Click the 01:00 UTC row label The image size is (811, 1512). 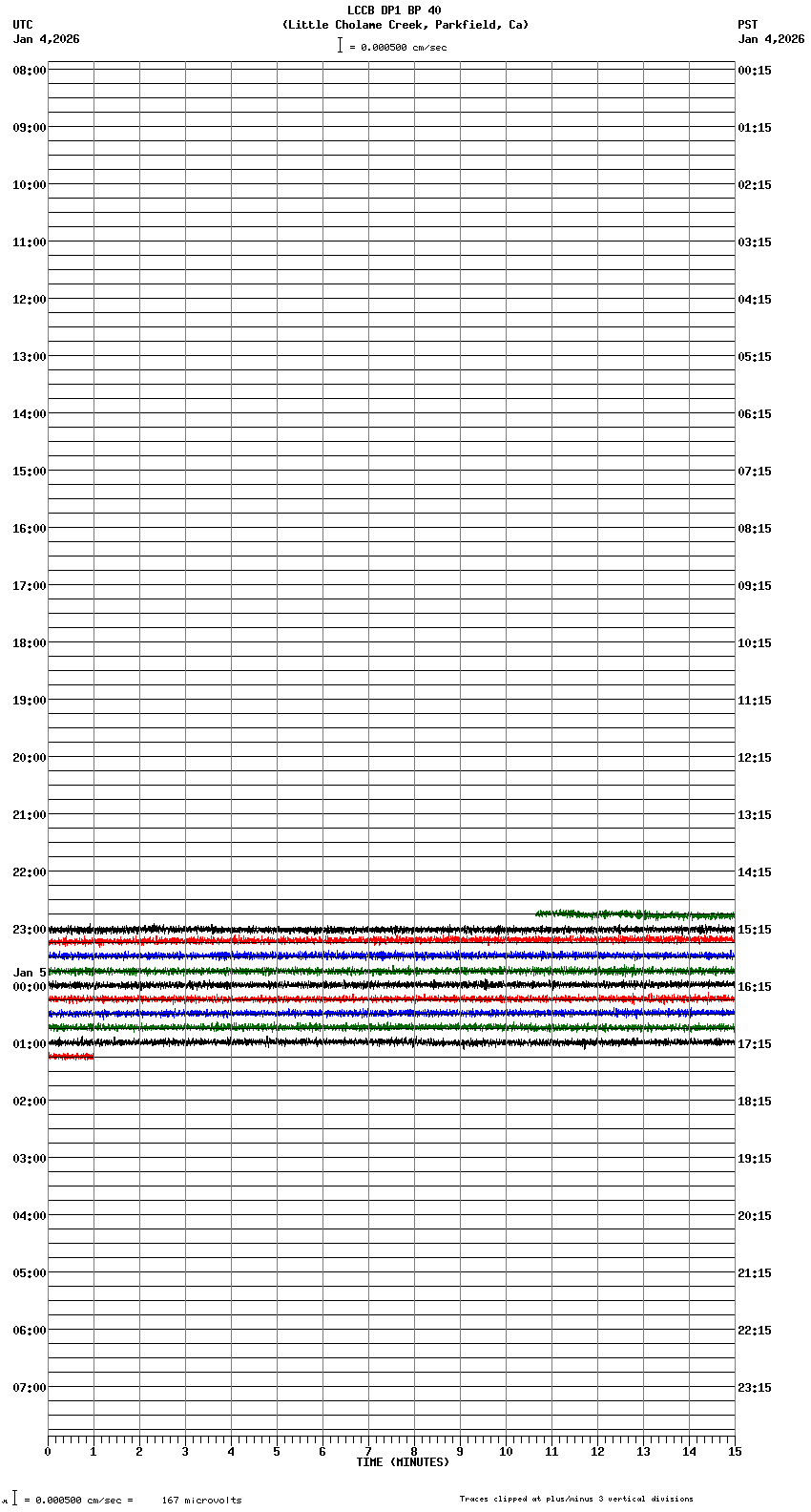(x=30, y=1044)
